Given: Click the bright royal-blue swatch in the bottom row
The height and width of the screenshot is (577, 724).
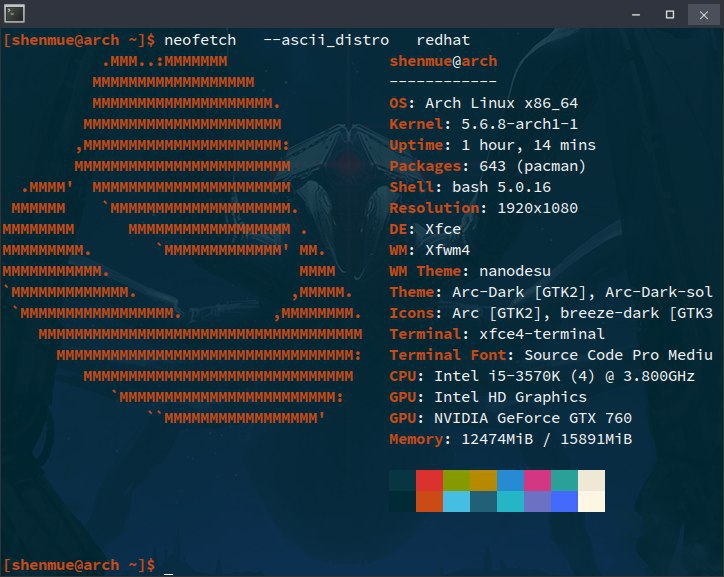Looking at the screenshot, I should 564,501.
